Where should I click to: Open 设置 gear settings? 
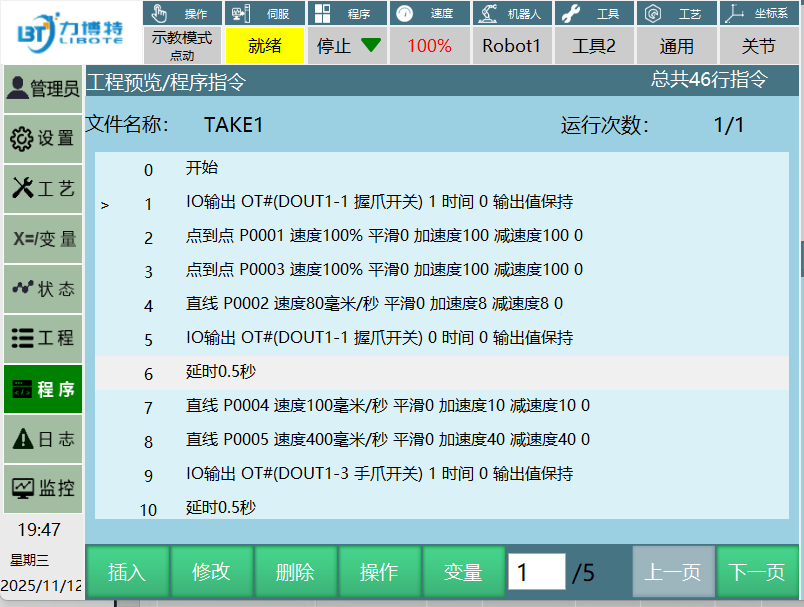[42, 139]
